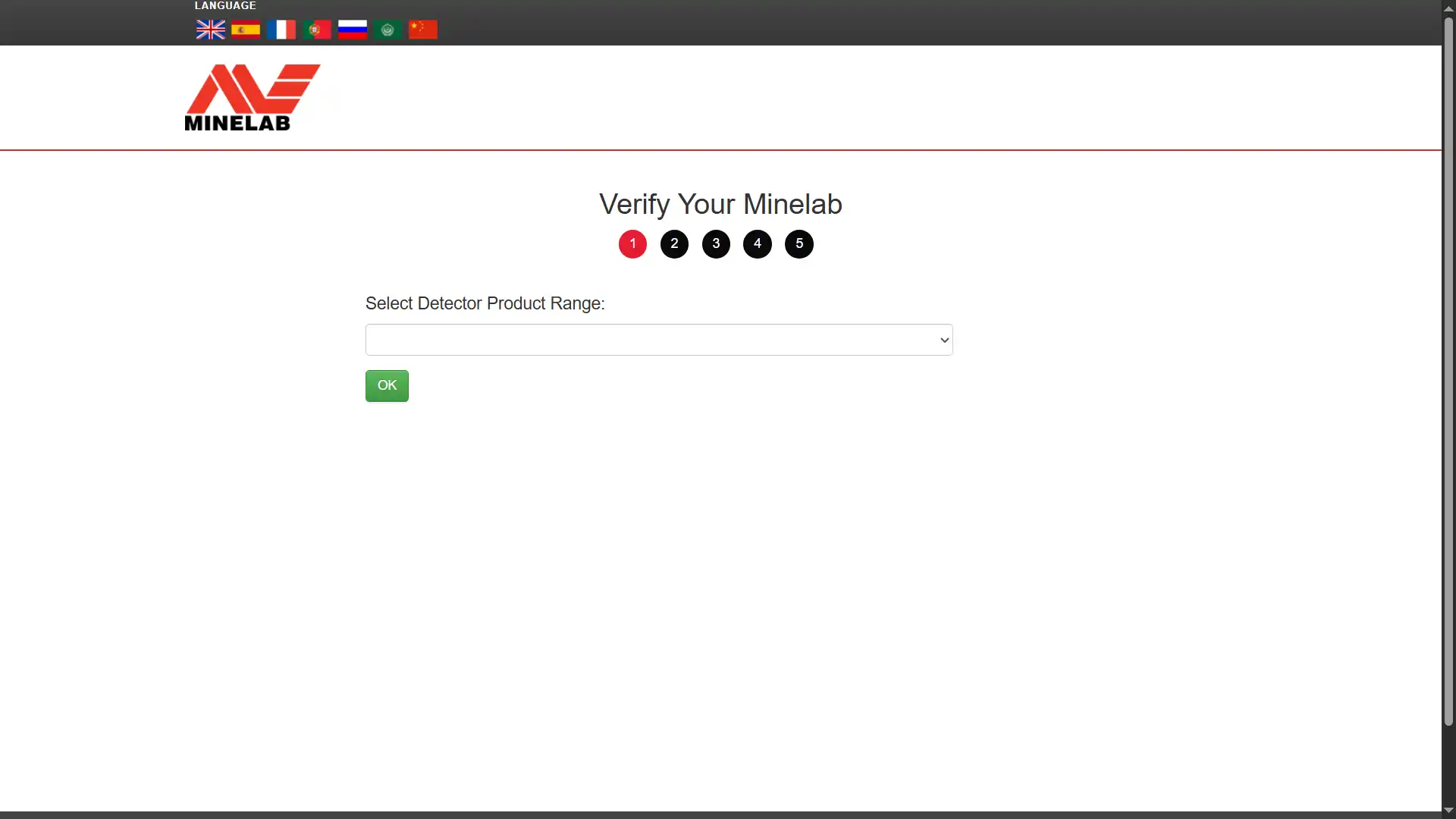Viewport: 1456px width, 819px height.
Task: Switch to Russian with the Russia flag
Action: coord(353,30)
